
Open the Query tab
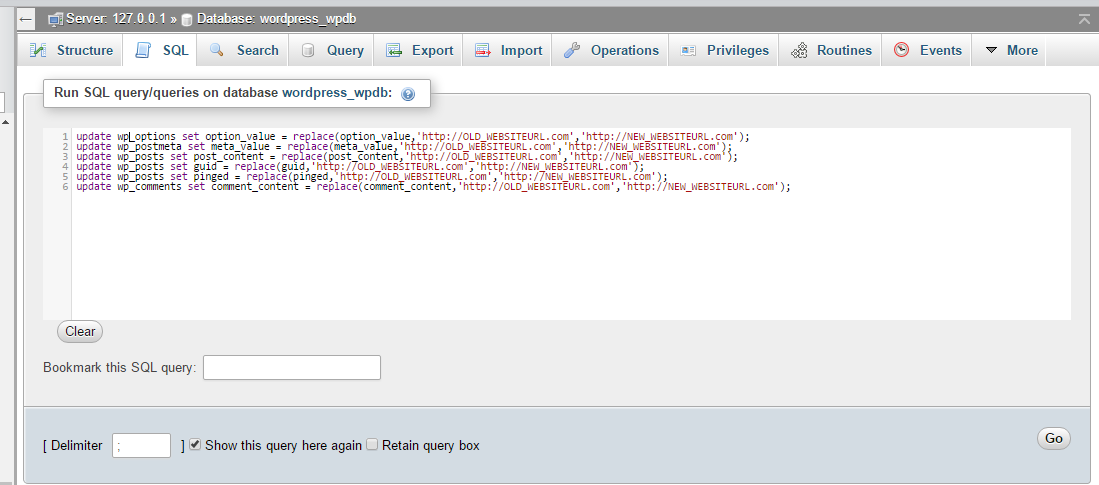tap(331, 50)
